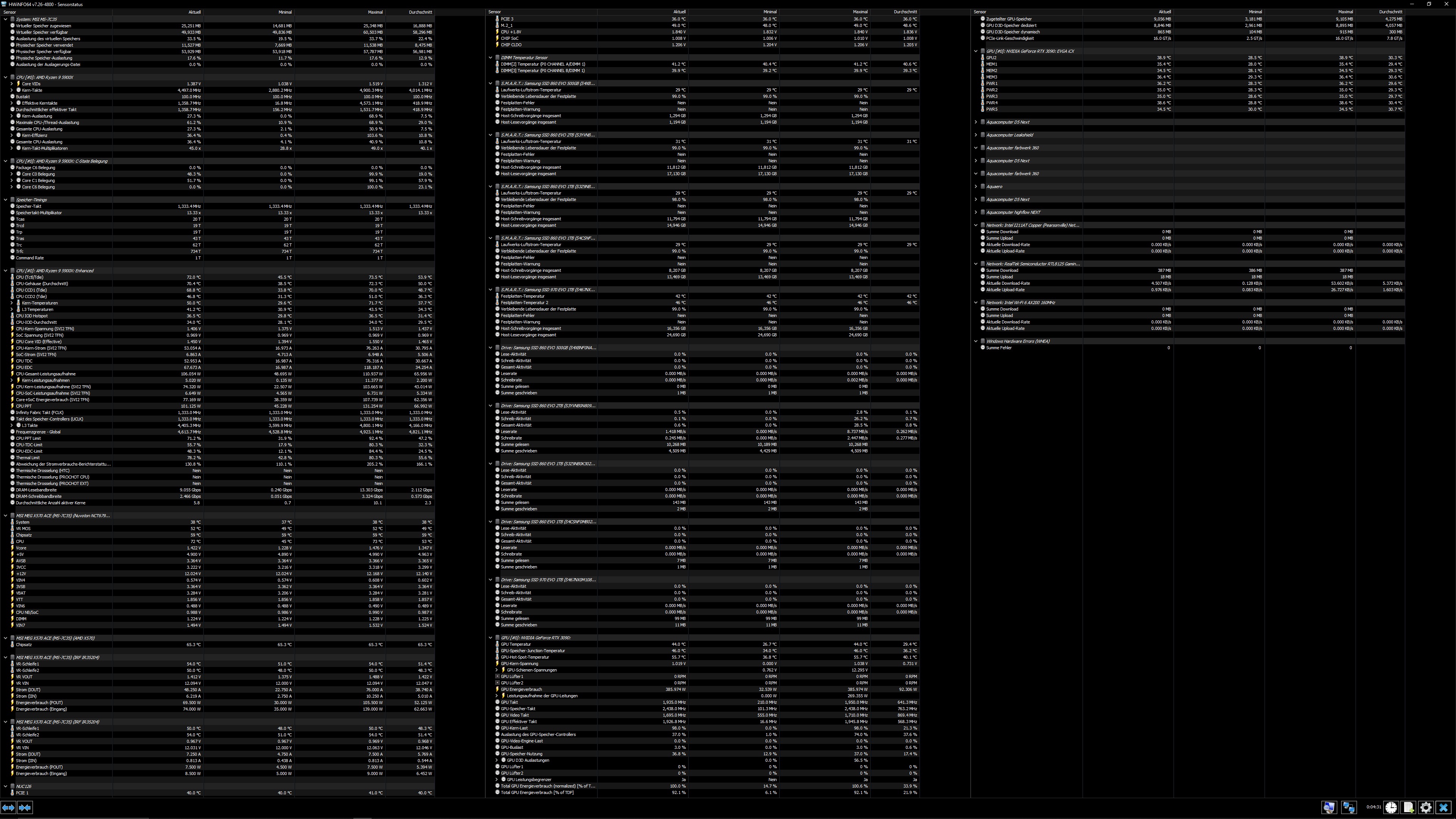The height and width of the screenshot is (819, 1456).
Task: Collapse the Speicher-Timings section
Action: click(x=6, y=199)
